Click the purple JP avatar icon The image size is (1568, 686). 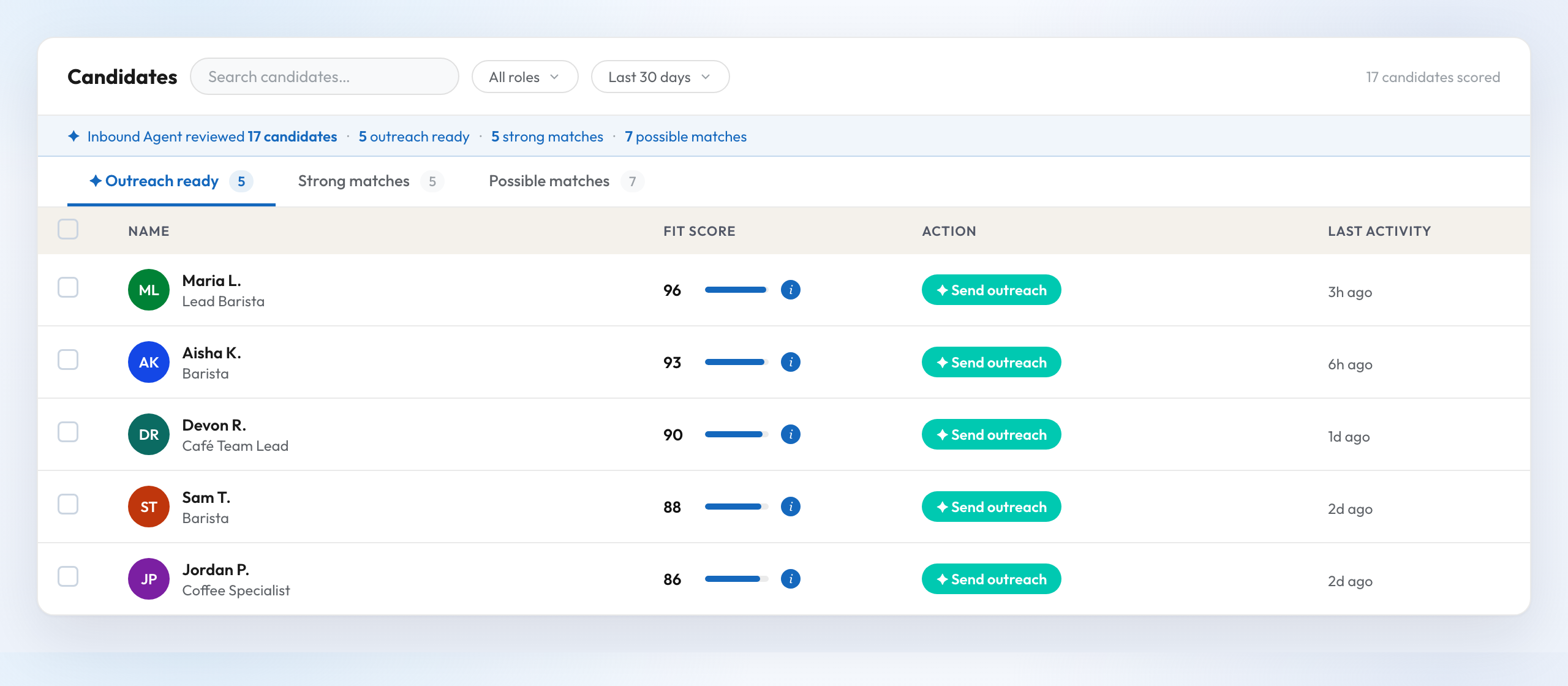pos(149,579)
